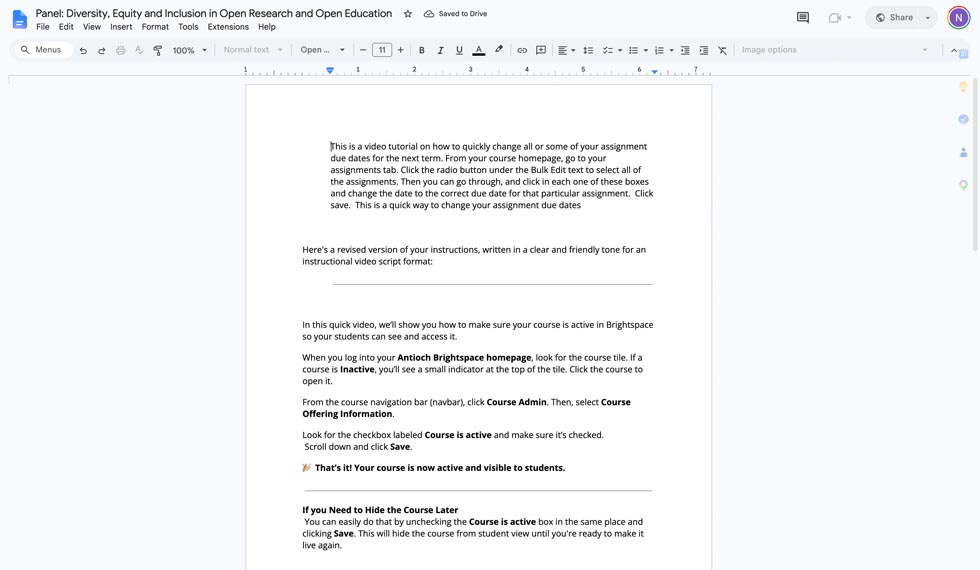This screenshot has height=570, width=980.
Task: Click the heading 'If you Need to Hide the Course Later'
Action: (380, 510)
